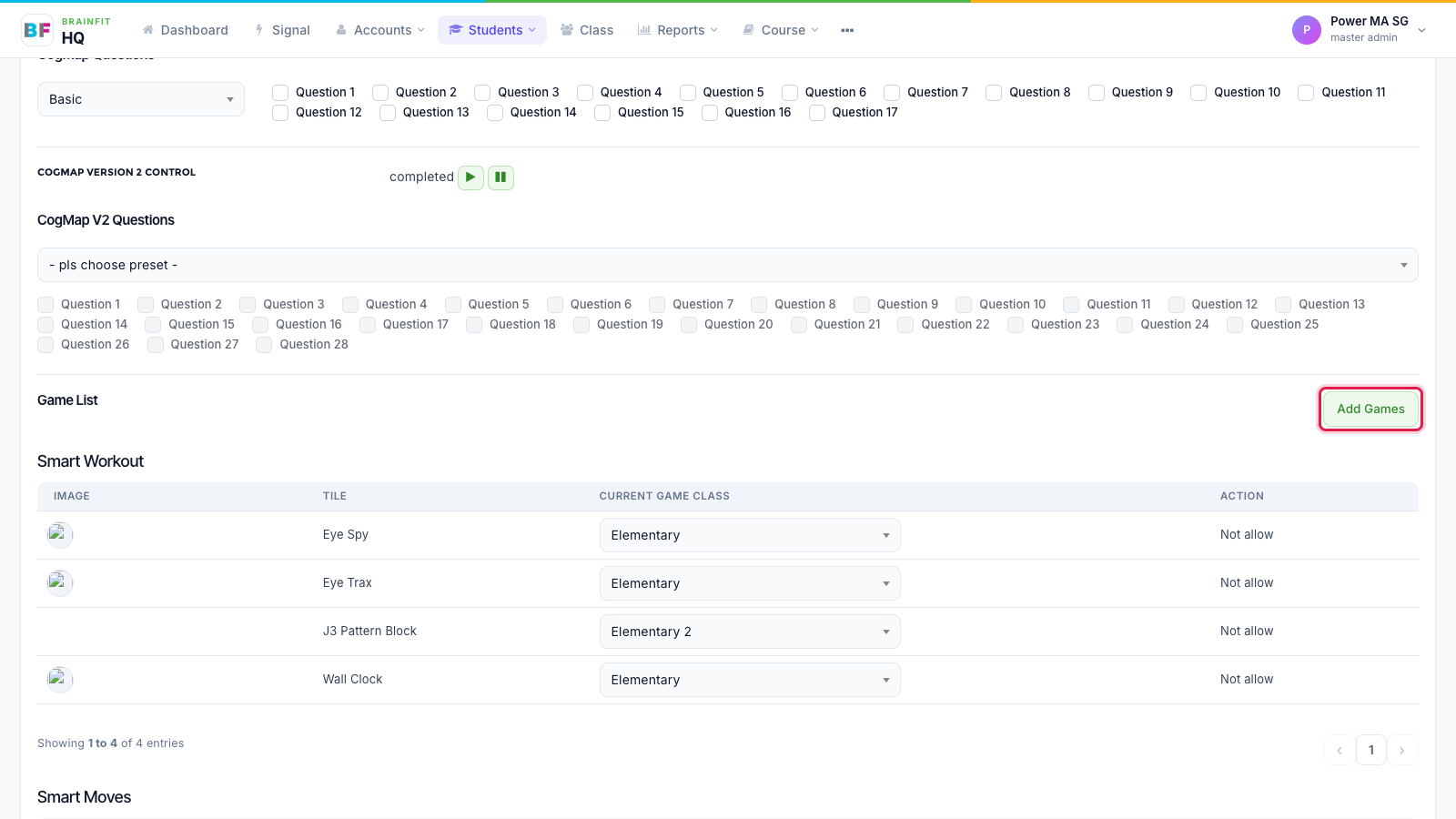Image resolution: width=1456 pixels, height=819 pixels.
Task: Click Not allow in the Wall Clock row
Action: 1247,679
